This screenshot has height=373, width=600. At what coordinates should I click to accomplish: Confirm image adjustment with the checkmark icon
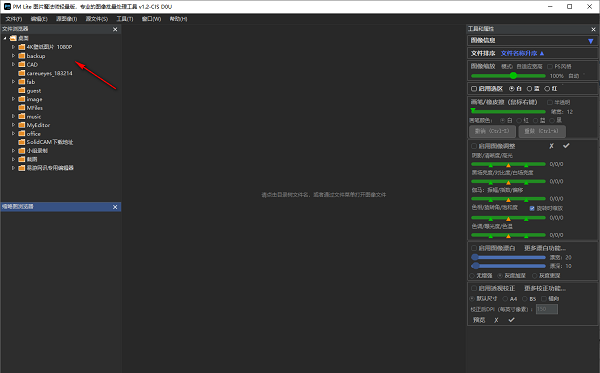pos(566,146)
